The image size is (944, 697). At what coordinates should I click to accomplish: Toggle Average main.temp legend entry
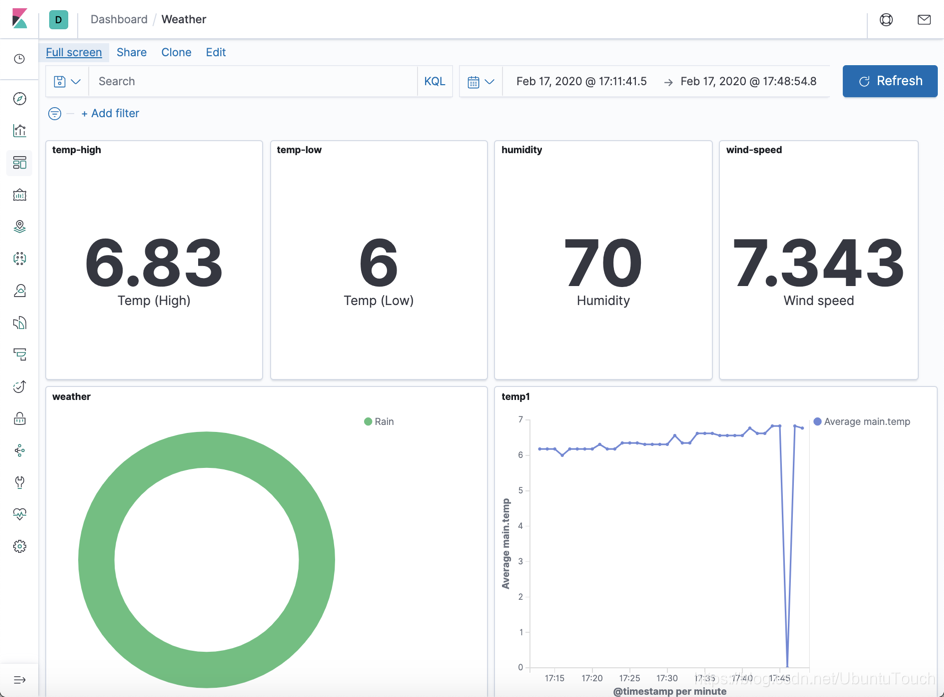coord(862,421)
